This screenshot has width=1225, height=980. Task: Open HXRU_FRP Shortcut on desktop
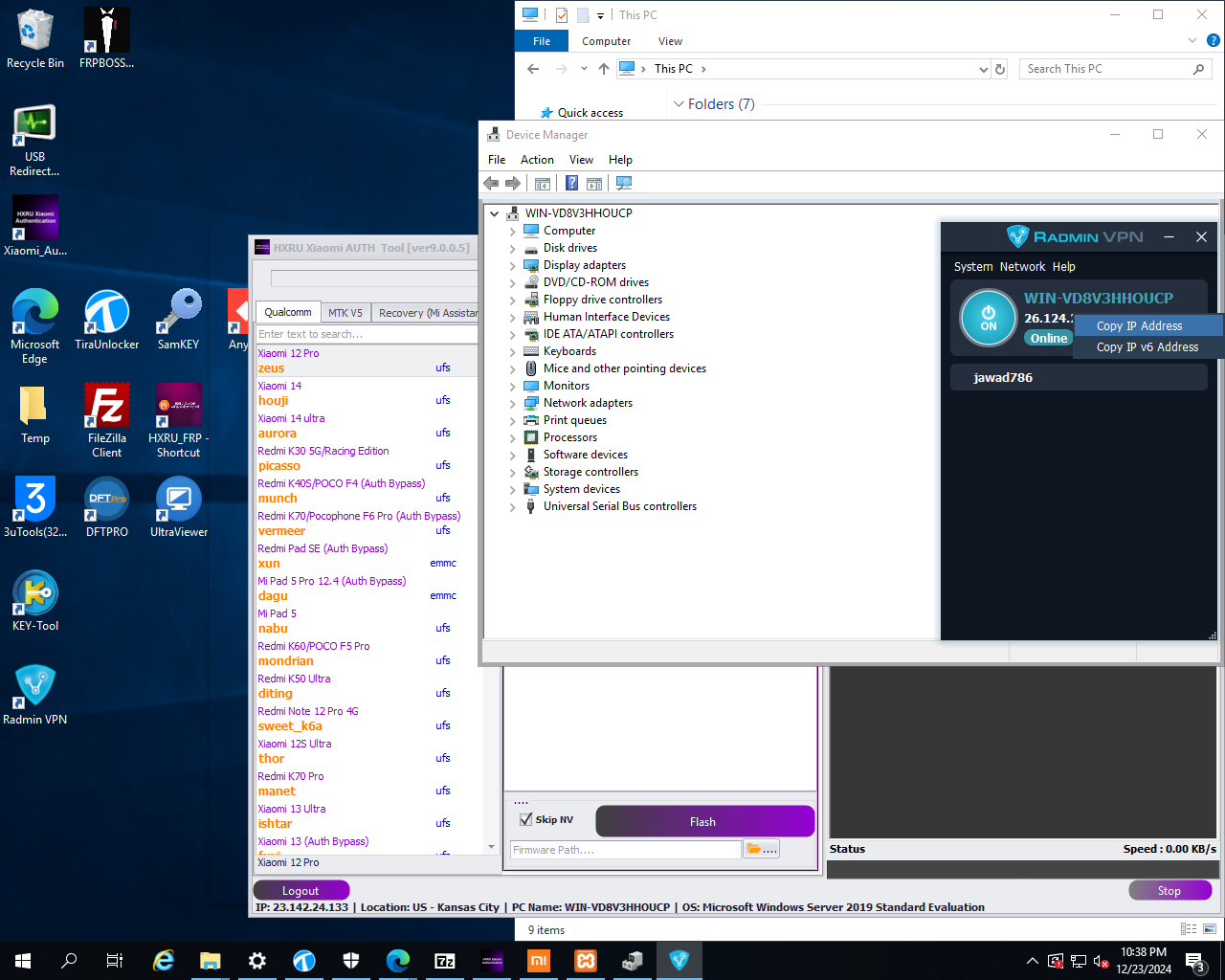[x=178, y=420]
